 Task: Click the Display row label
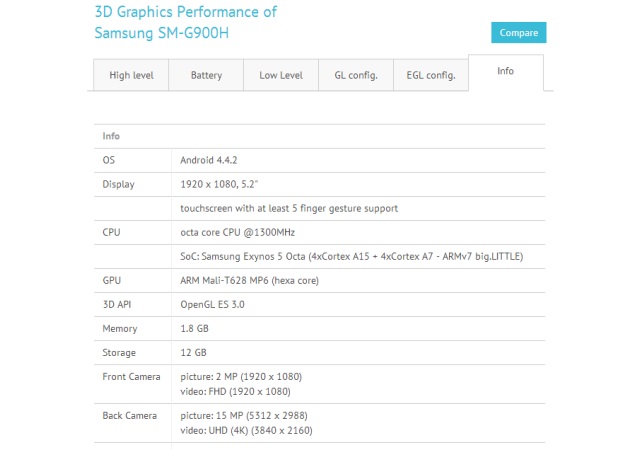[x=118, y=184]
